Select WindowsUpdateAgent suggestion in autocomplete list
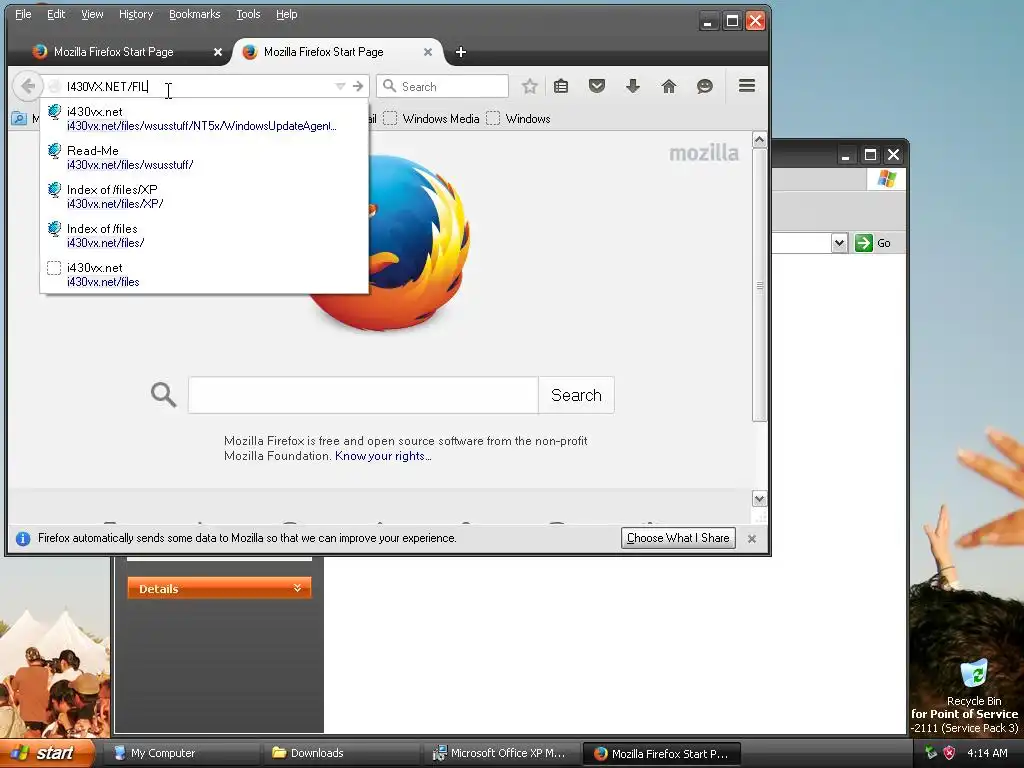Image resolution: width=1024 pixels, height=768 pixels. [x=204, y=118]
